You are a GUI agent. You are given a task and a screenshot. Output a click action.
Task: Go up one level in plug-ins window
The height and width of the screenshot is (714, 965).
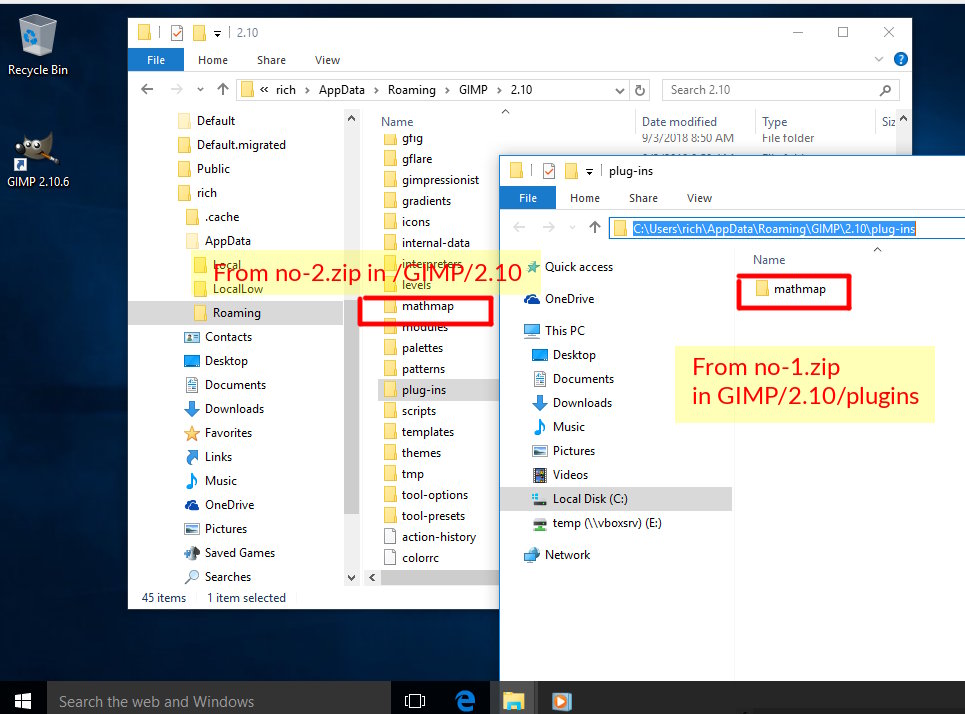(x=595, y=227)
